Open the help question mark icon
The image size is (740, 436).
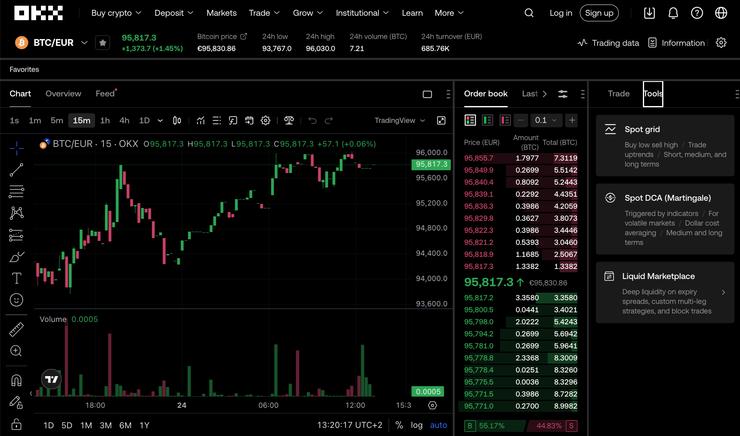coord(697,13)
